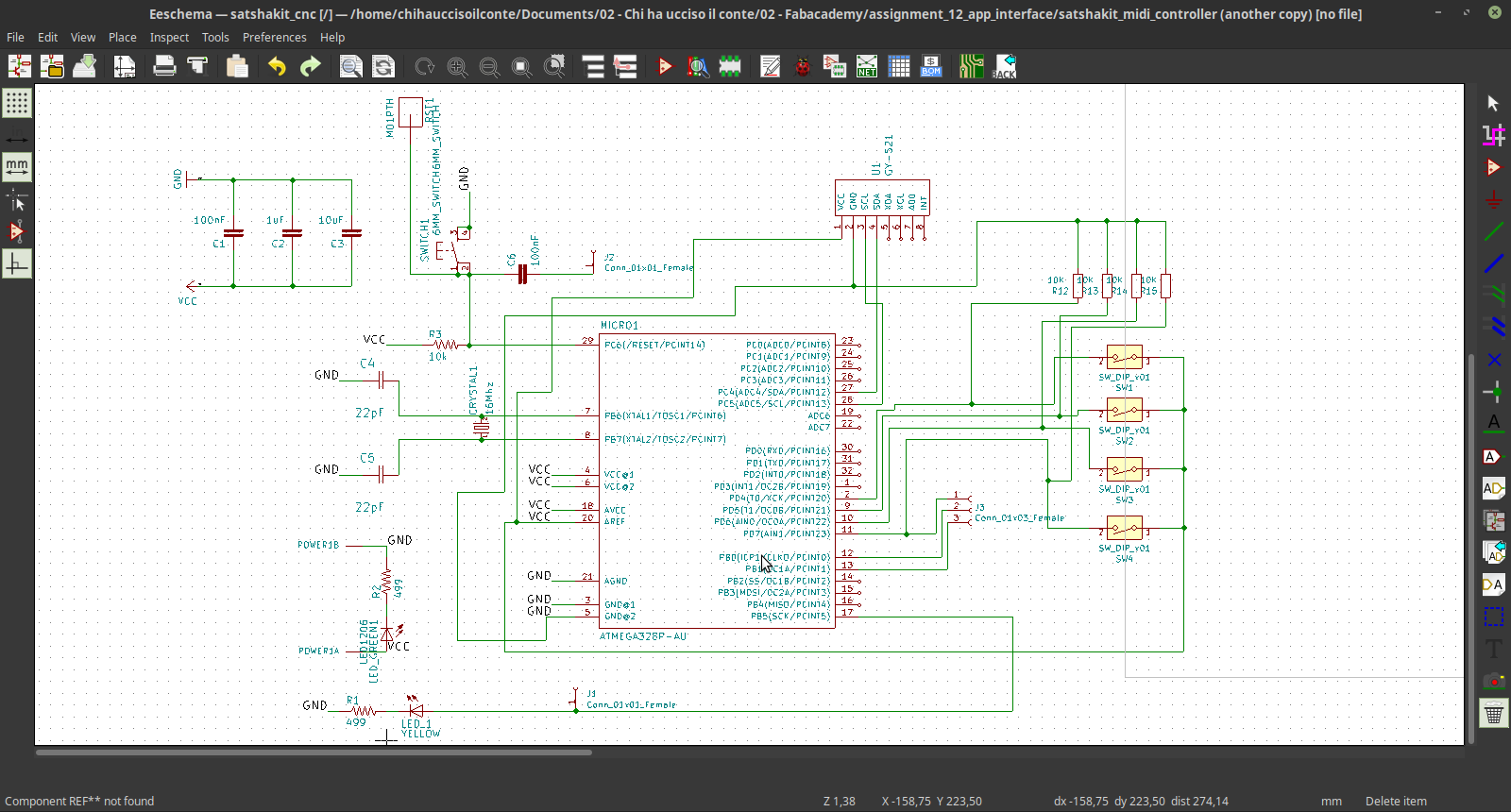Pick the Place junction tool

coord(1493,392)
